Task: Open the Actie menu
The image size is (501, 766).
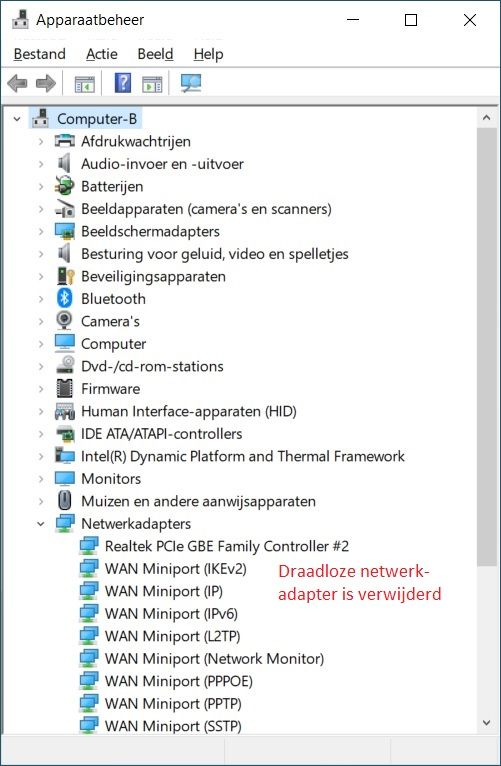Action: click(102, 54)
